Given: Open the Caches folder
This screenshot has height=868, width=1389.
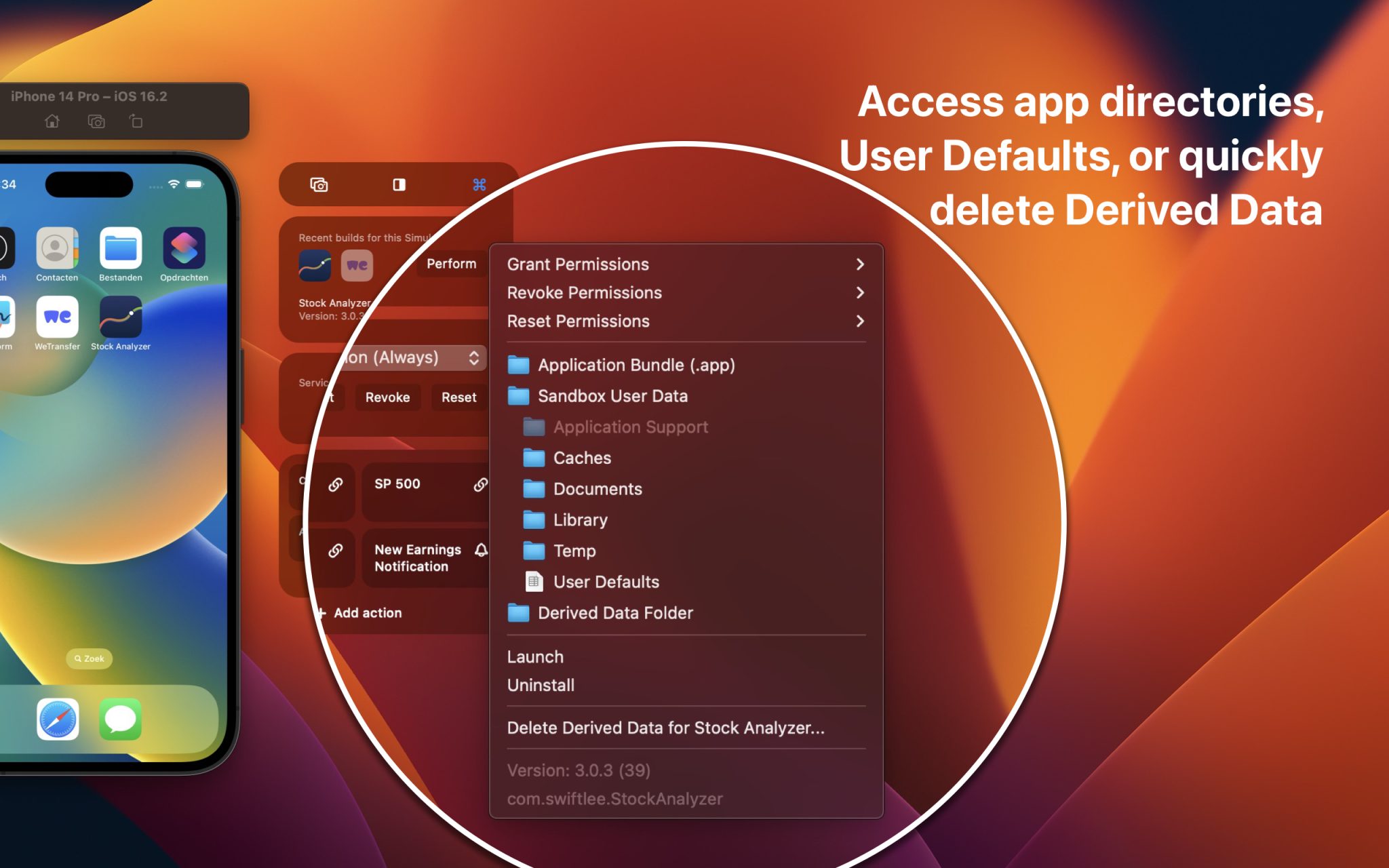Looking at the screenshot, I should (x=686, y=458).
